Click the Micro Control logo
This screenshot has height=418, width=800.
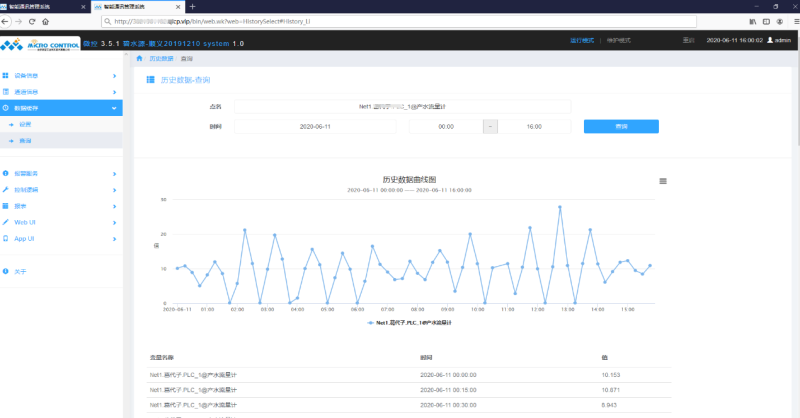40,44
